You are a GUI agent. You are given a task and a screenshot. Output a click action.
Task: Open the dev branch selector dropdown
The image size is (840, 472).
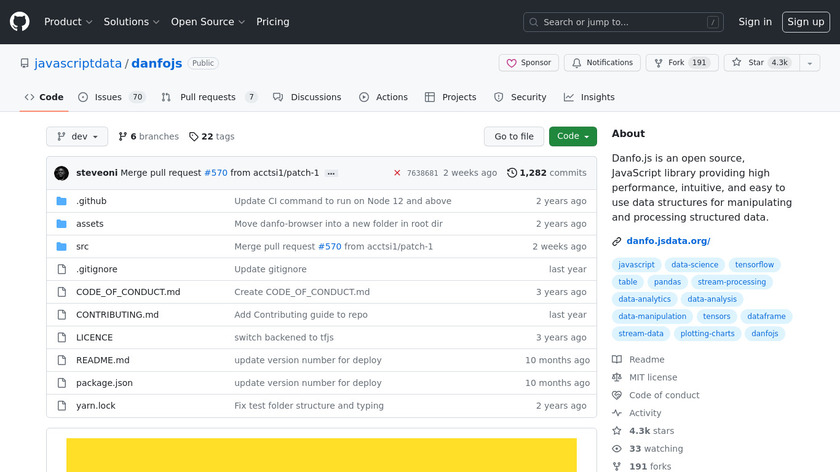click(77, 137)
